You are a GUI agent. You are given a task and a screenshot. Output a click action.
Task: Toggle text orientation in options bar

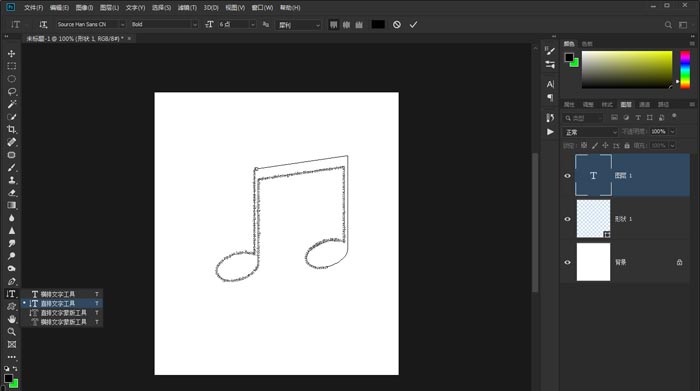click(x=43, y=25)
